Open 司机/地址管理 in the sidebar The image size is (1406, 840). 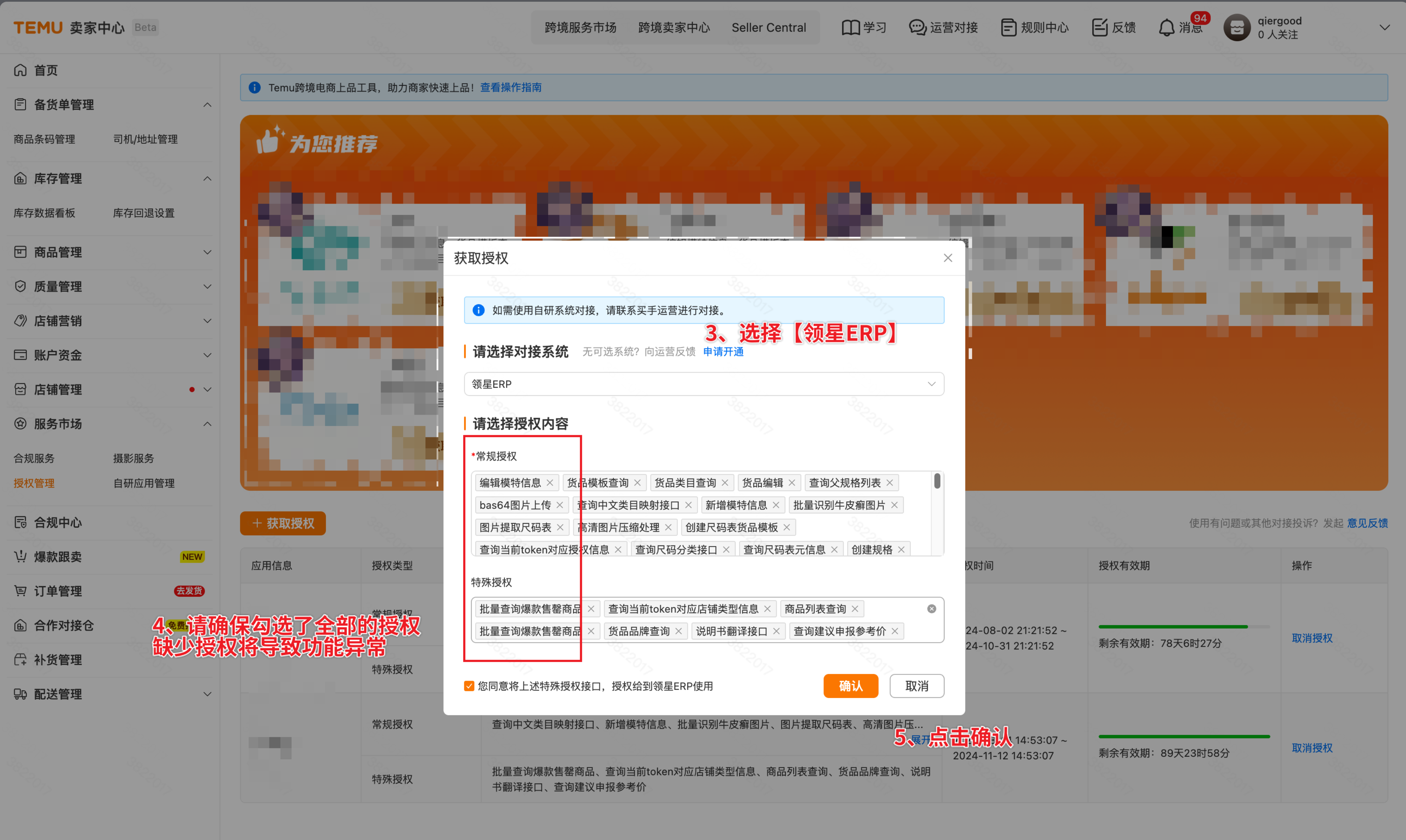pyautogui.click(x=146, y=139)
